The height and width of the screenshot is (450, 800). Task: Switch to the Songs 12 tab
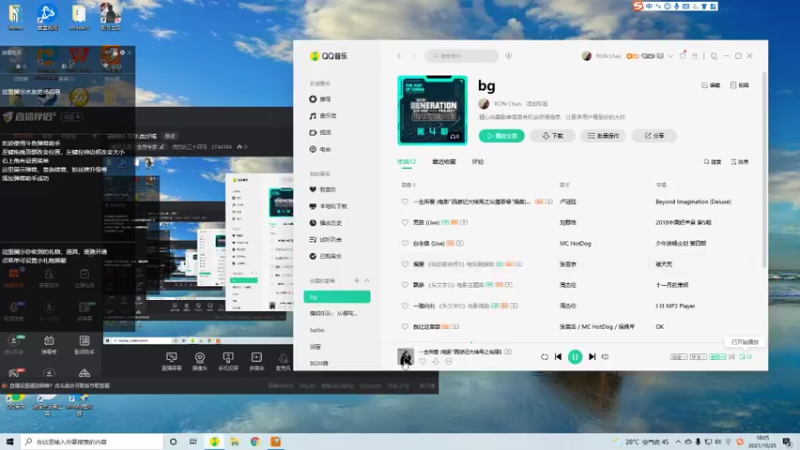tap(407, 162)
